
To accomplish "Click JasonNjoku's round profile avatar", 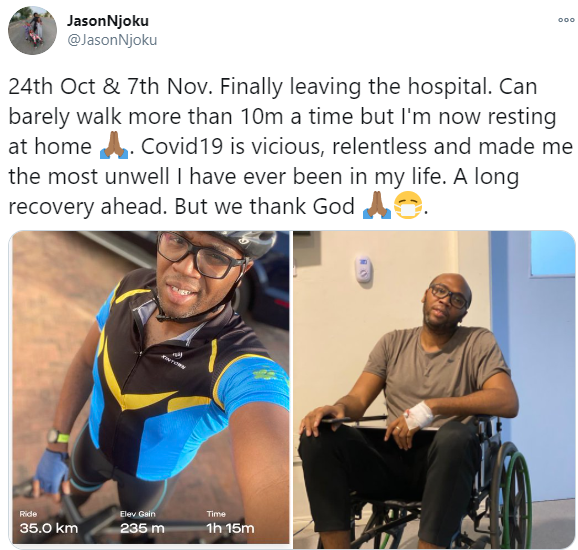I will [x=32, y=31].
